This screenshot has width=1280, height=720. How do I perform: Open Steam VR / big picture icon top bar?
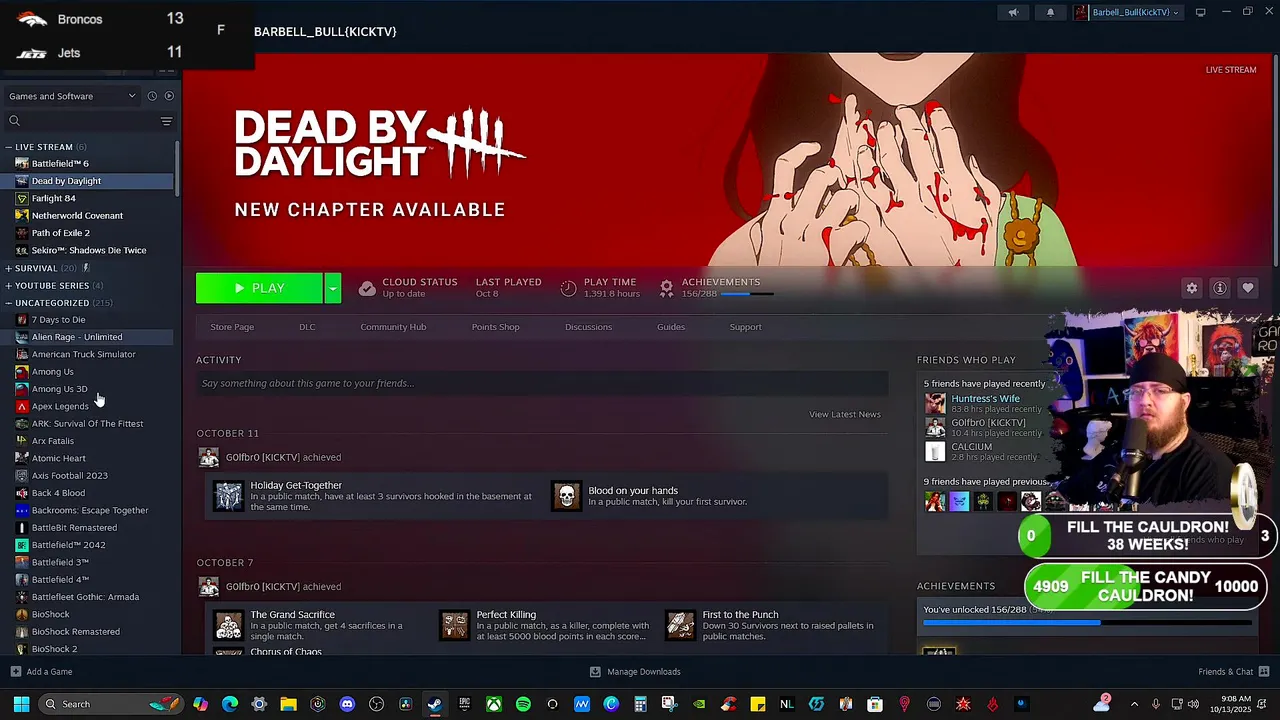[1200, 12]
